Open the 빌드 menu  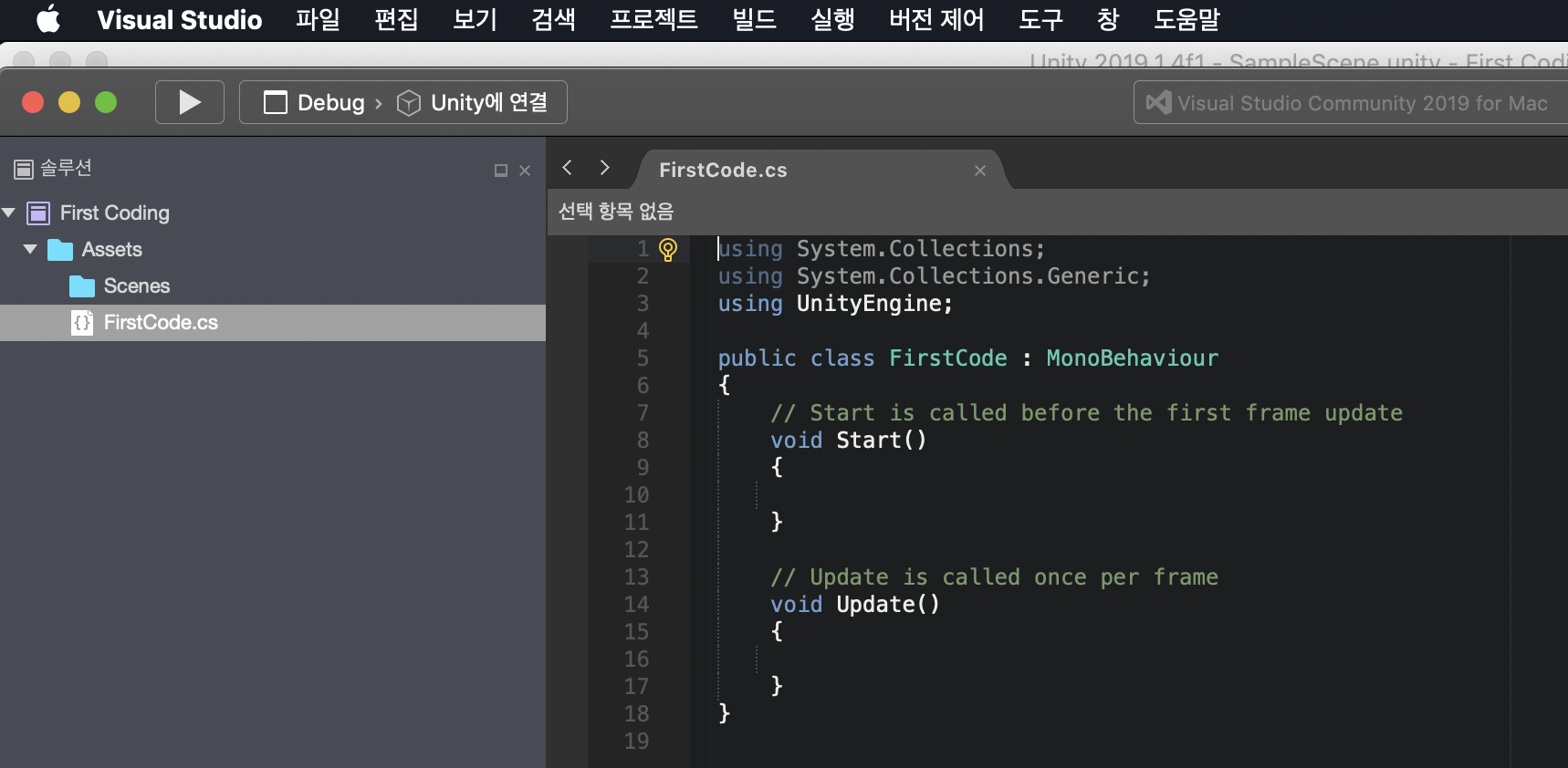tap(755, 19)
